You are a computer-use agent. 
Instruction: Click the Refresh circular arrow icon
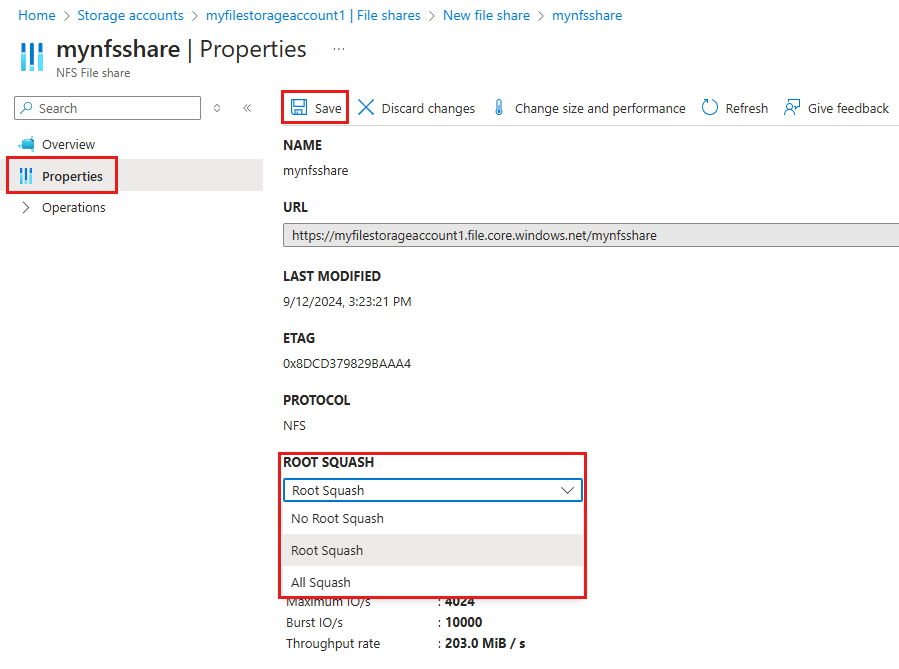click(x=710, y=107)
